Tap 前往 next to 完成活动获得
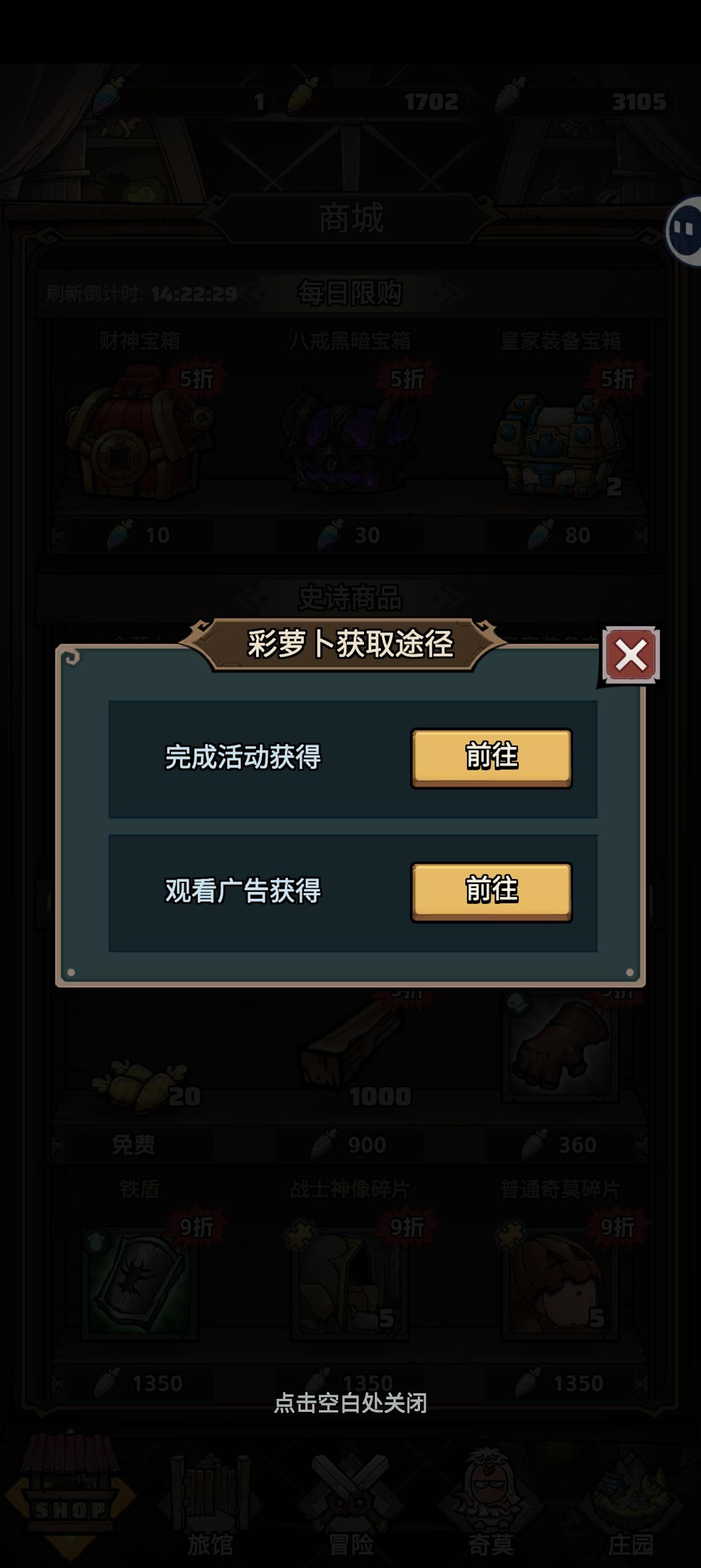This screenshot has height=1568, width=701. click(491, 758)
